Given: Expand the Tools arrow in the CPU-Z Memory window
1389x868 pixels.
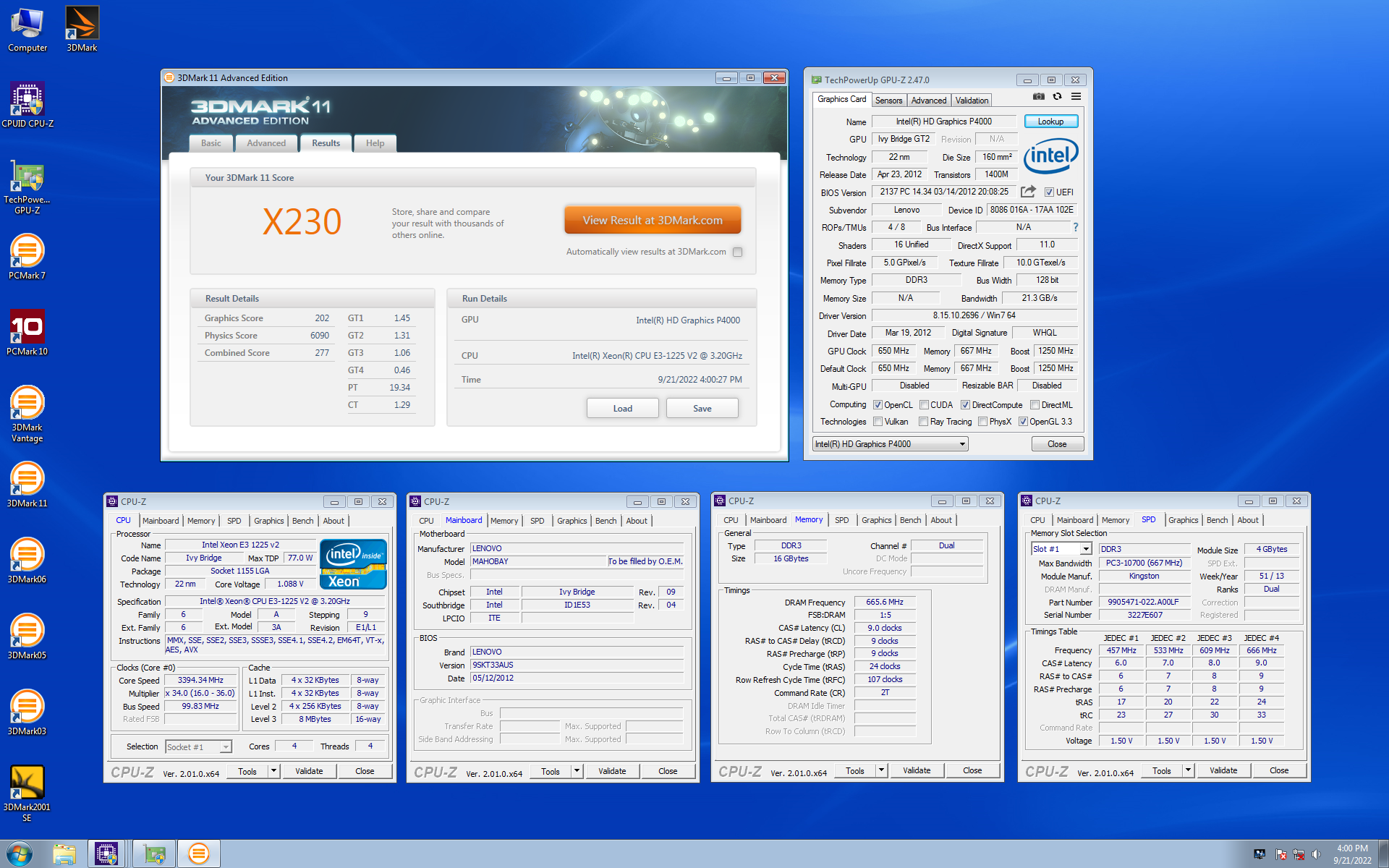Looking at the screenshot, I should (882, 770).
